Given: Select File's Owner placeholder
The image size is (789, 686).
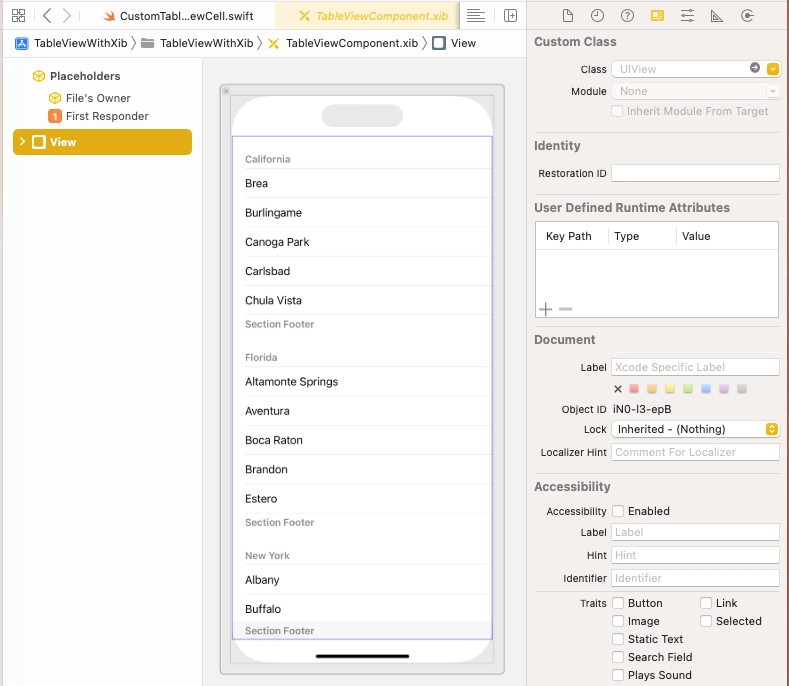Looking at the screenshot, I should click(98, 98).
